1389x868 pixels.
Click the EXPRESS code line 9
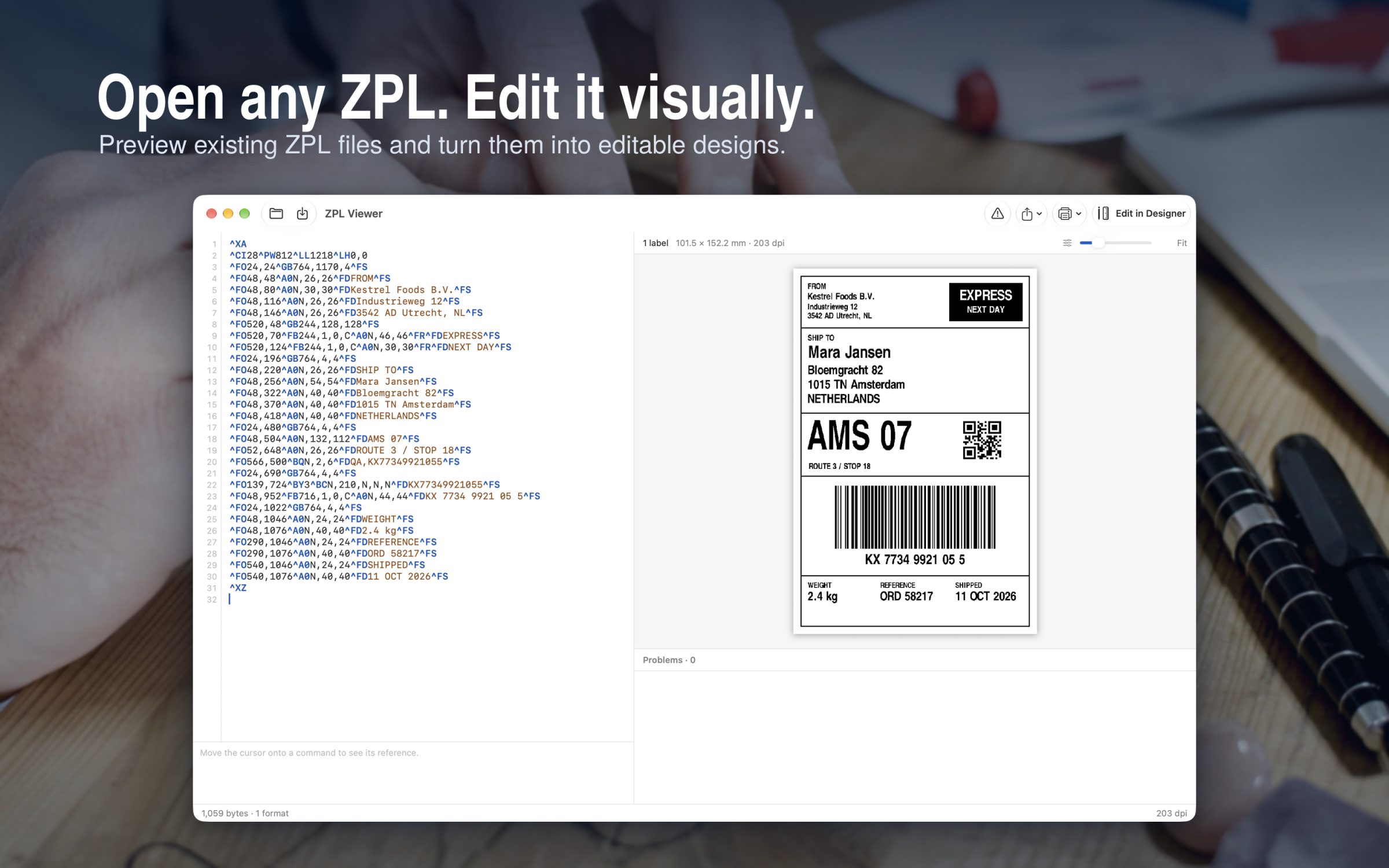click(x=365, y=336)
